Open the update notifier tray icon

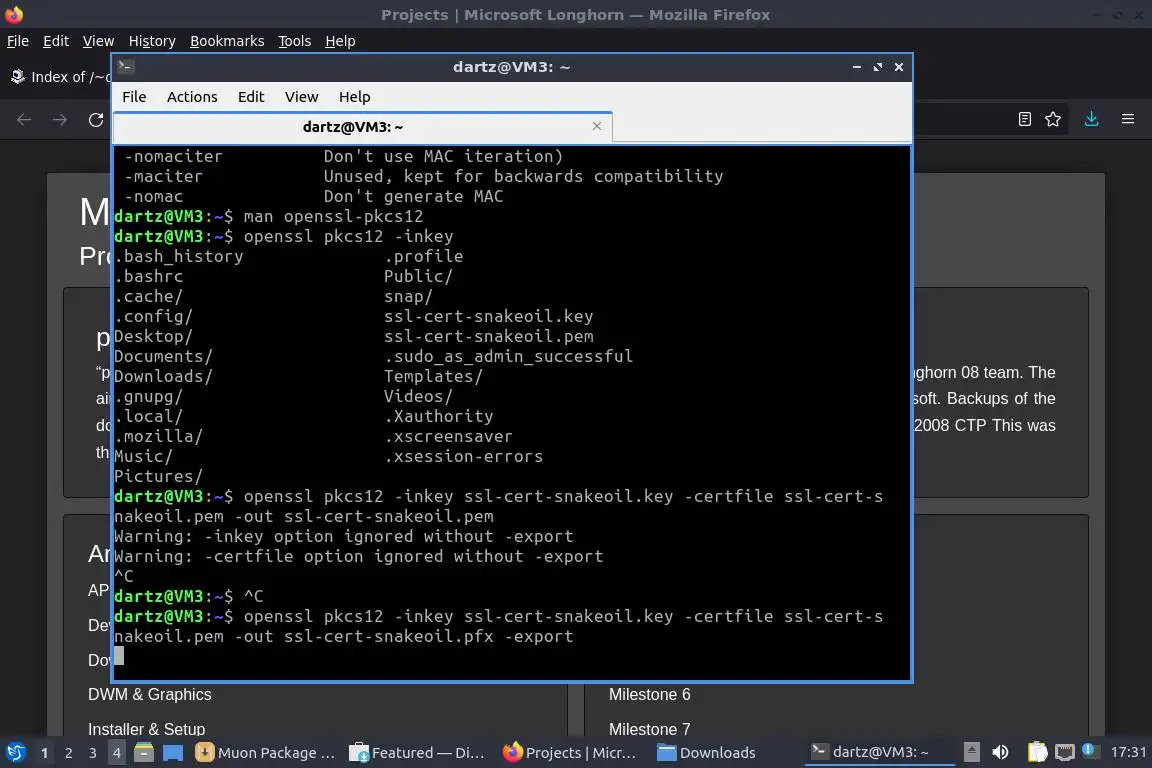coord(1090,750)
